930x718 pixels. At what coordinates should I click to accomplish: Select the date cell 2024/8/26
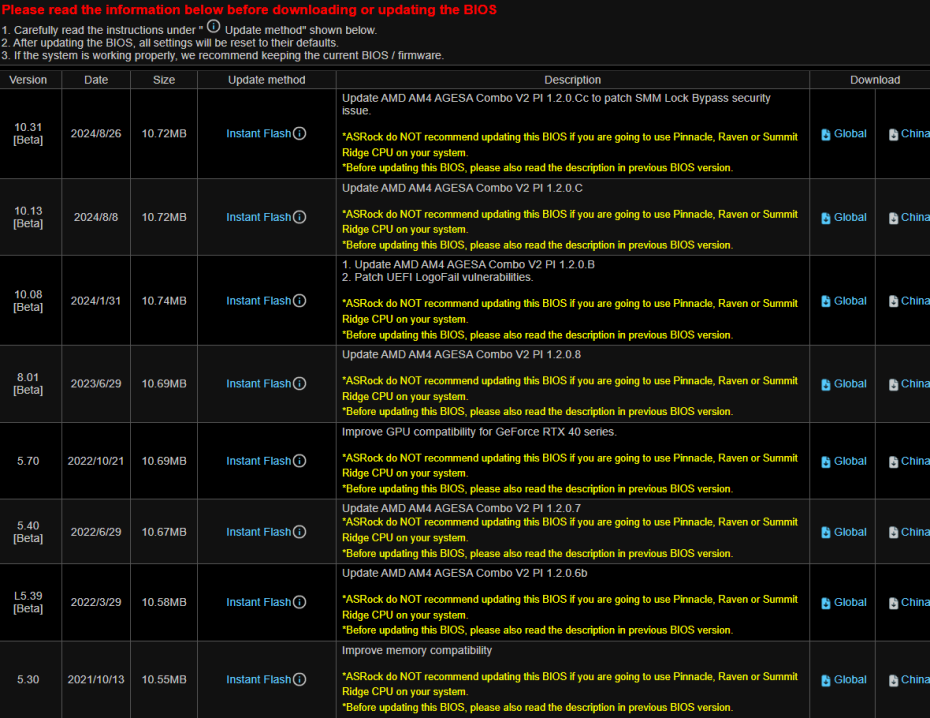coord(96,133)
